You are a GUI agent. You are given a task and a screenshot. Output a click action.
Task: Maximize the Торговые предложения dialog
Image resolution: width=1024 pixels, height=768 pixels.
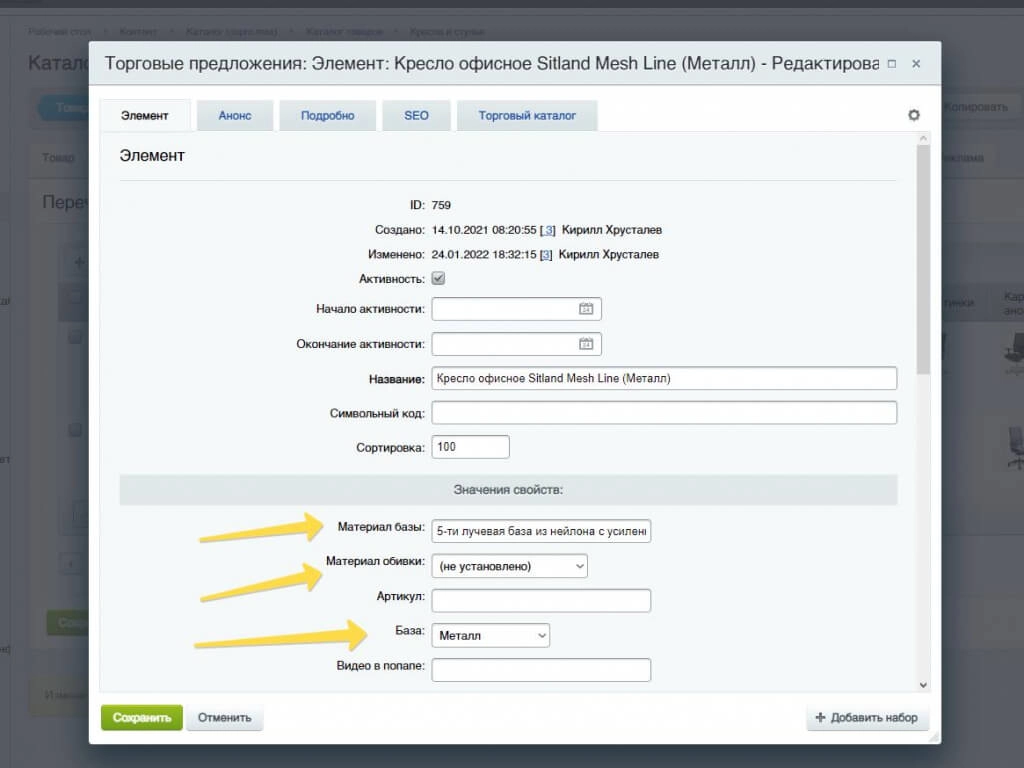point(891,64)
